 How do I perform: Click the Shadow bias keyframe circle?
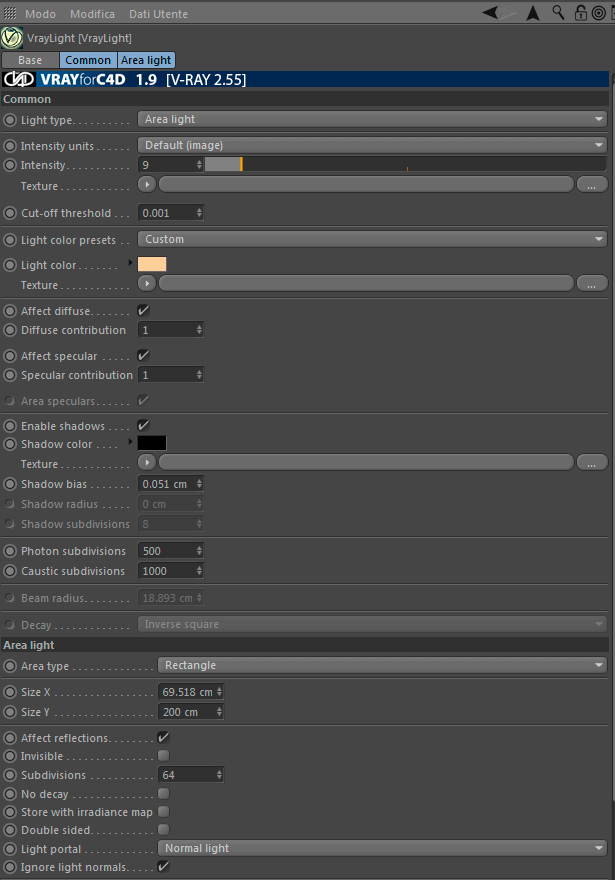coord(10,484)
